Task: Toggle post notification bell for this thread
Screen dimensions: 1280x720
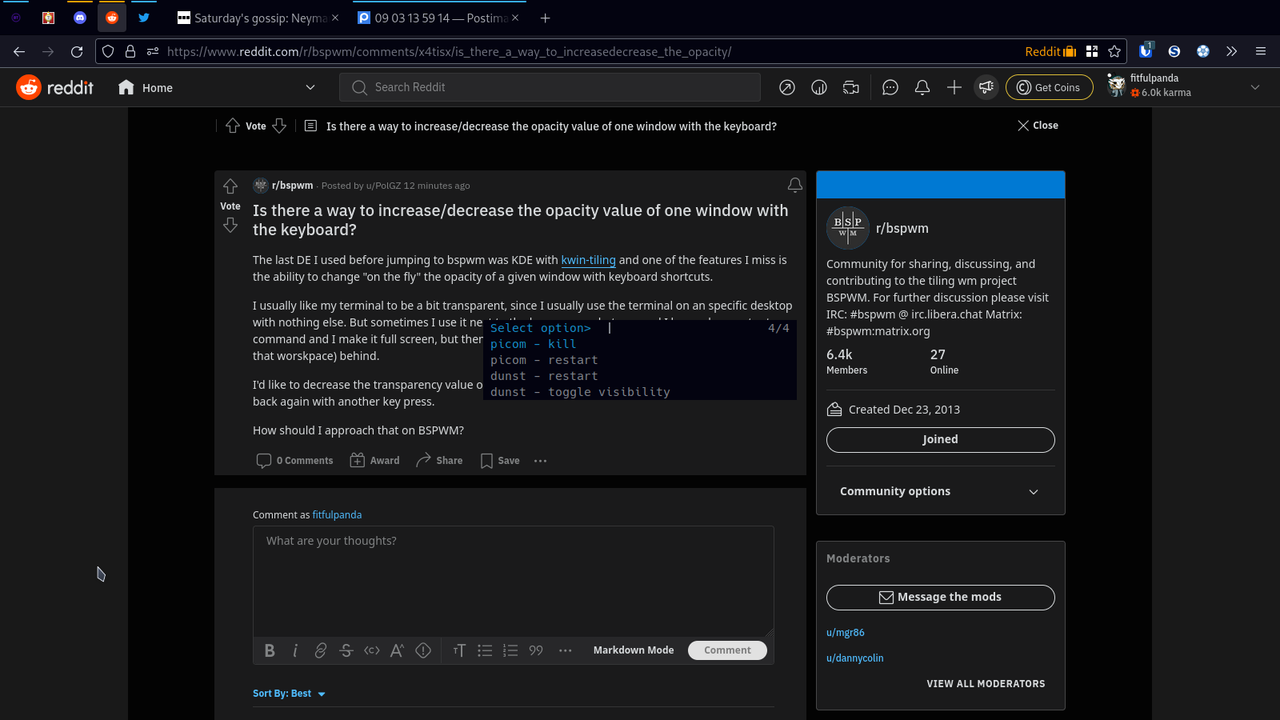Action: 795,185
